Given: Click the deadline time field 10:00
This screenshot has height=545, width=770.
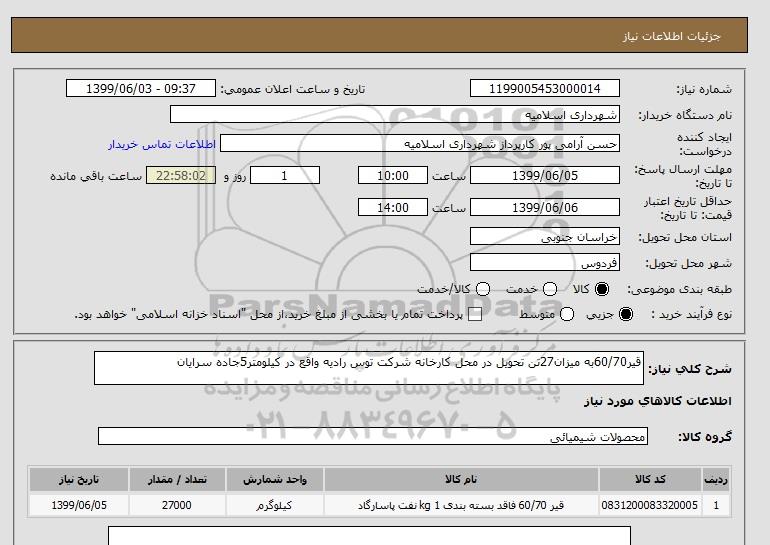Looking at the screenshot, I should [x=393, y=176].
